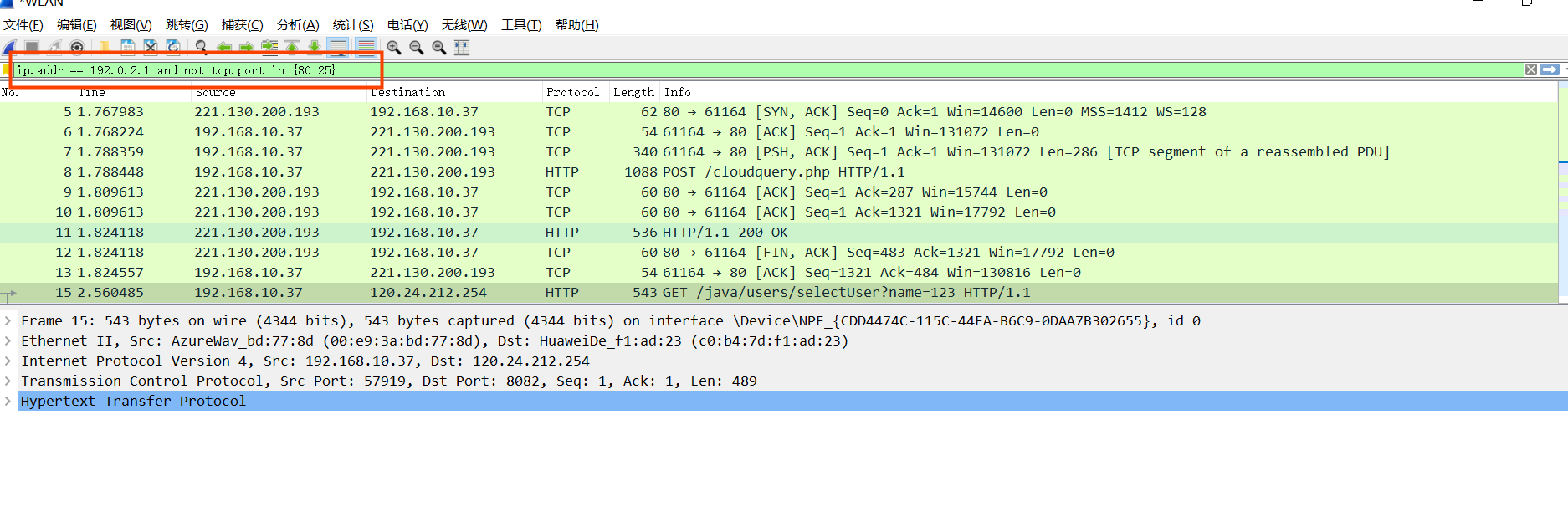The height and width of the screenshot is (517, 1568).
Task: Expand Transmission Control Protocol details
Action: tap(8, 381)
